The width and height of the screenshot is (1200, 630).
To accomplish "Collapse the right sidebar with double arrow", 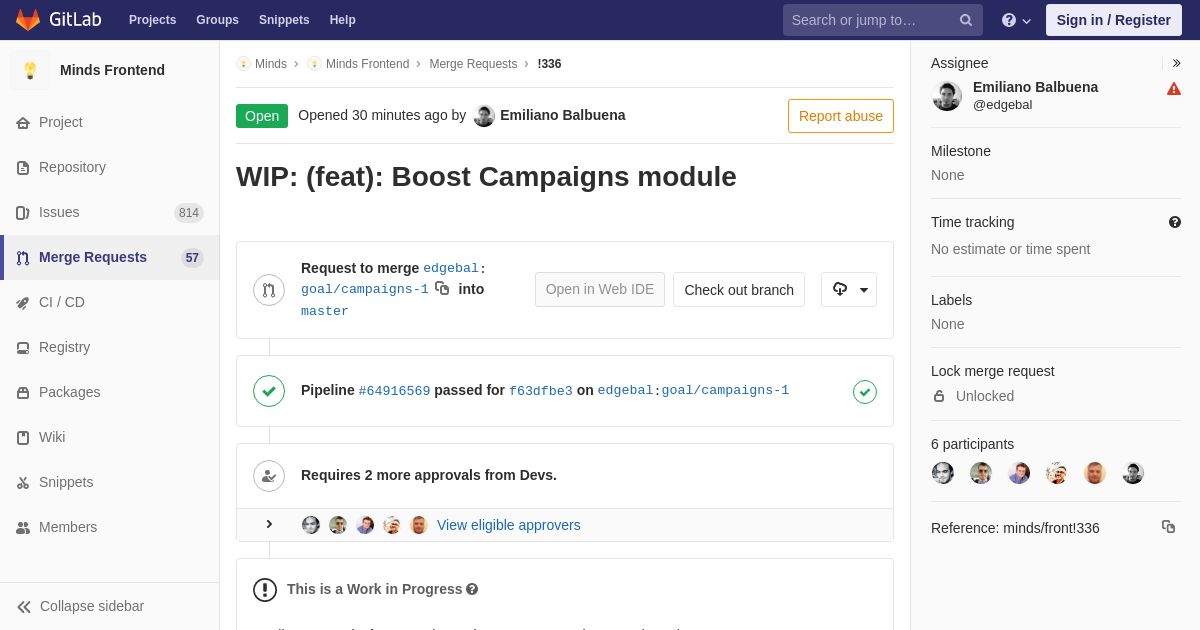I will click(1176, 63).
